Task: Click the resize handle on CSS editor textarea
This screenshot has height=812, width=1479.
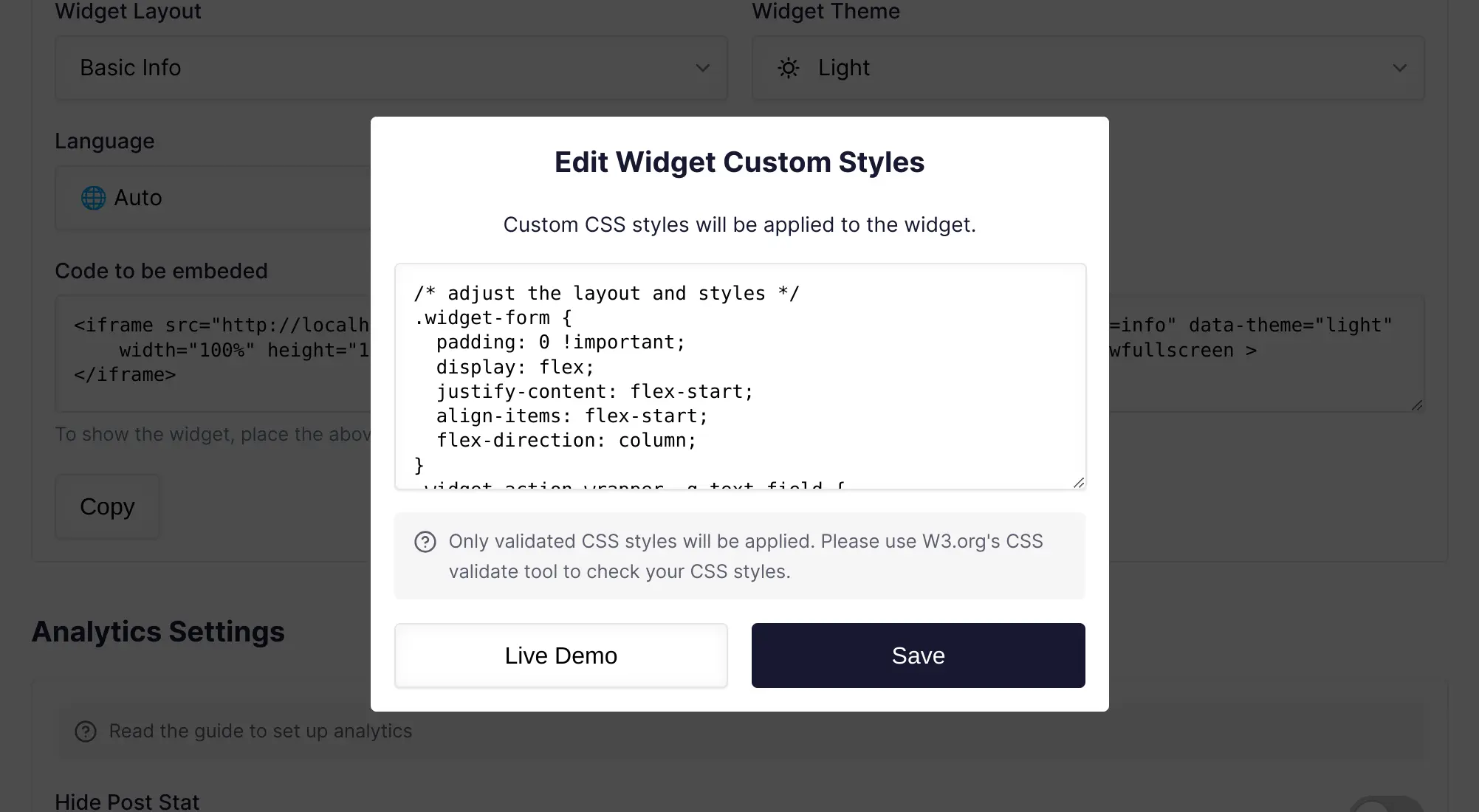Action: pyautogui.click(x=1079, y=483)
